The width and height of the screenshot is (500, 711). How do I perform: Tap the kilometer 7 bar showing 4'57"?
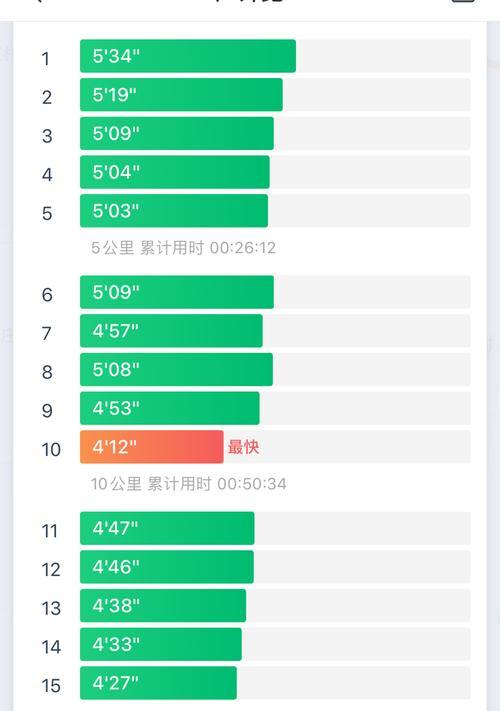[171, 331]
